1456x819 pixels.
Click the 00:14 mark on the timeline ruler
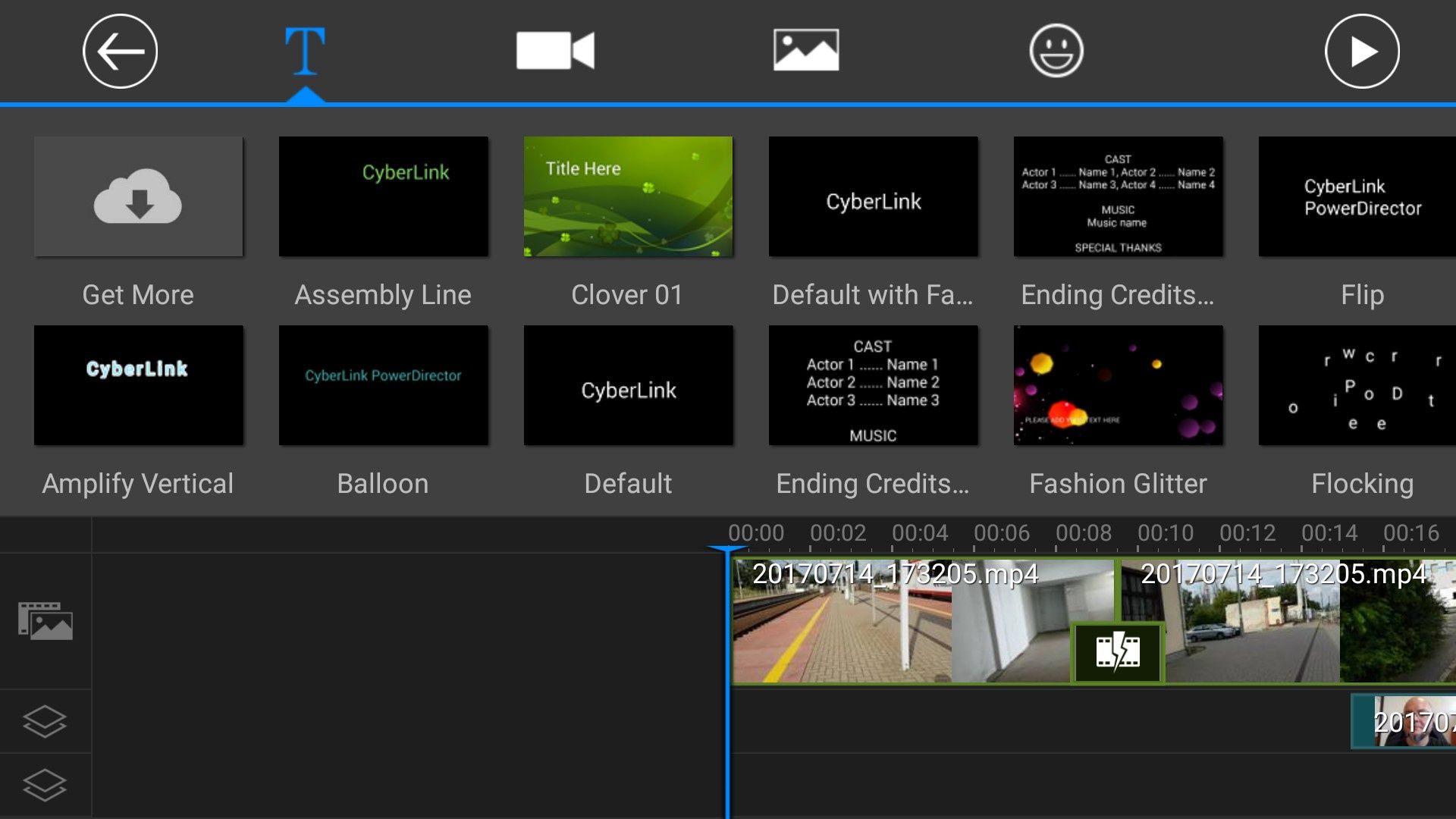pos(1329,533)
